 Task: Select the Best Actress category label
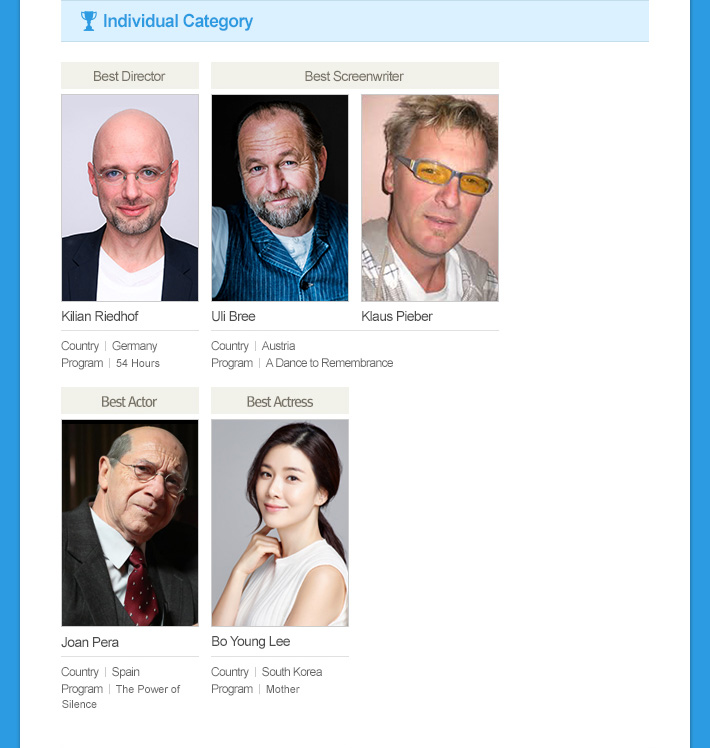click(280, 401)
